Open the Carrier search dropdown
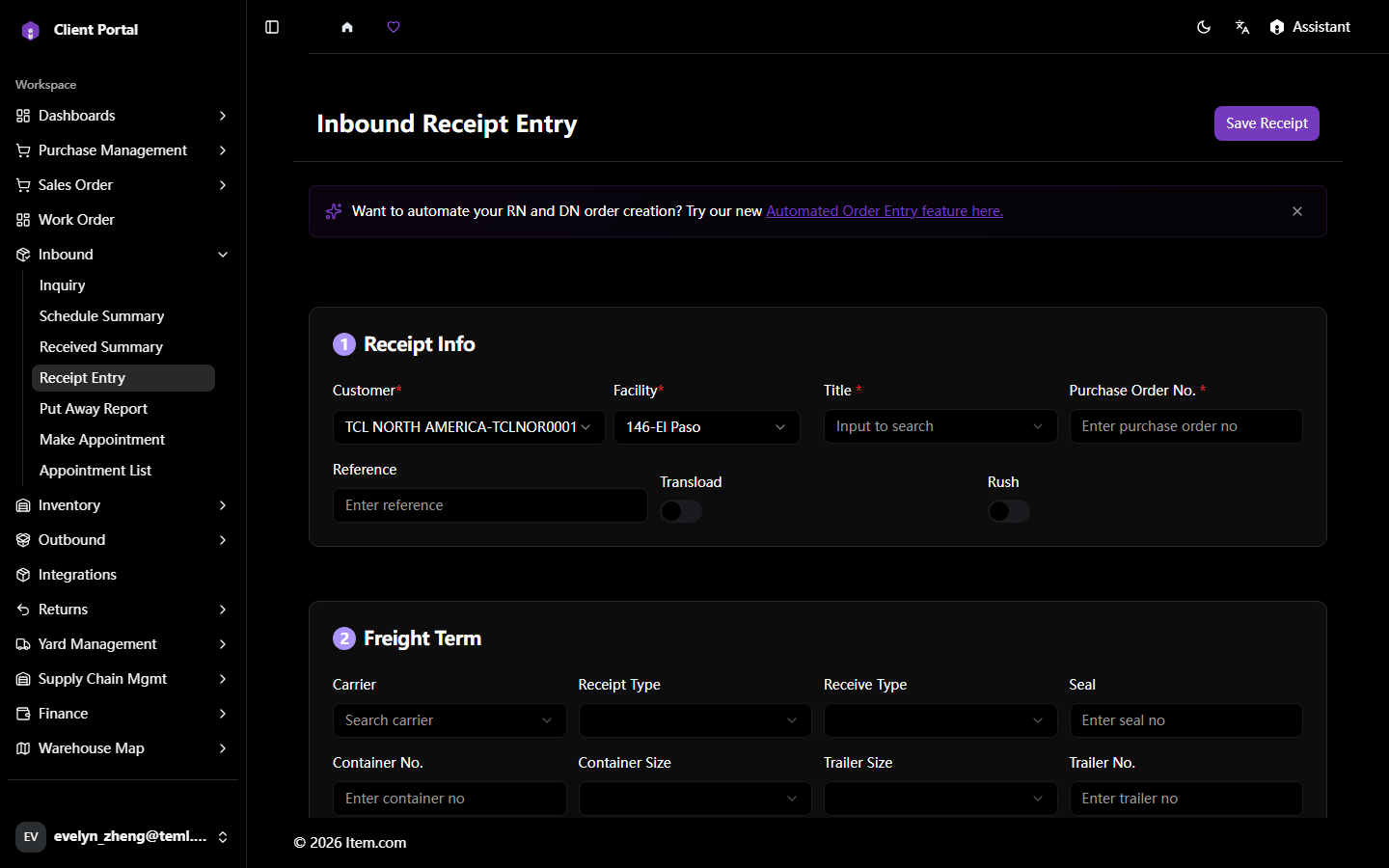Screen dimensions: 1389x868 pyautogui.click(x=449, y=720)
